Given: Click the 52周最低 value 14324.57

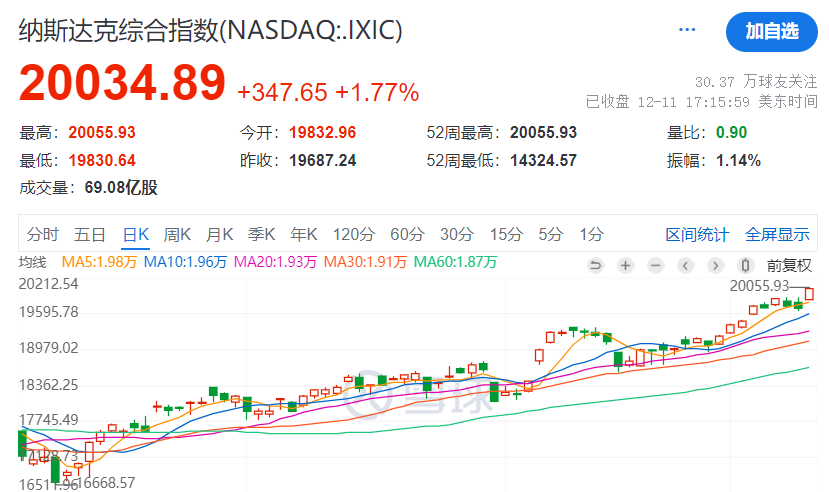Looking at the screenshot, I should pyautogui.click(x=544, y=160).
